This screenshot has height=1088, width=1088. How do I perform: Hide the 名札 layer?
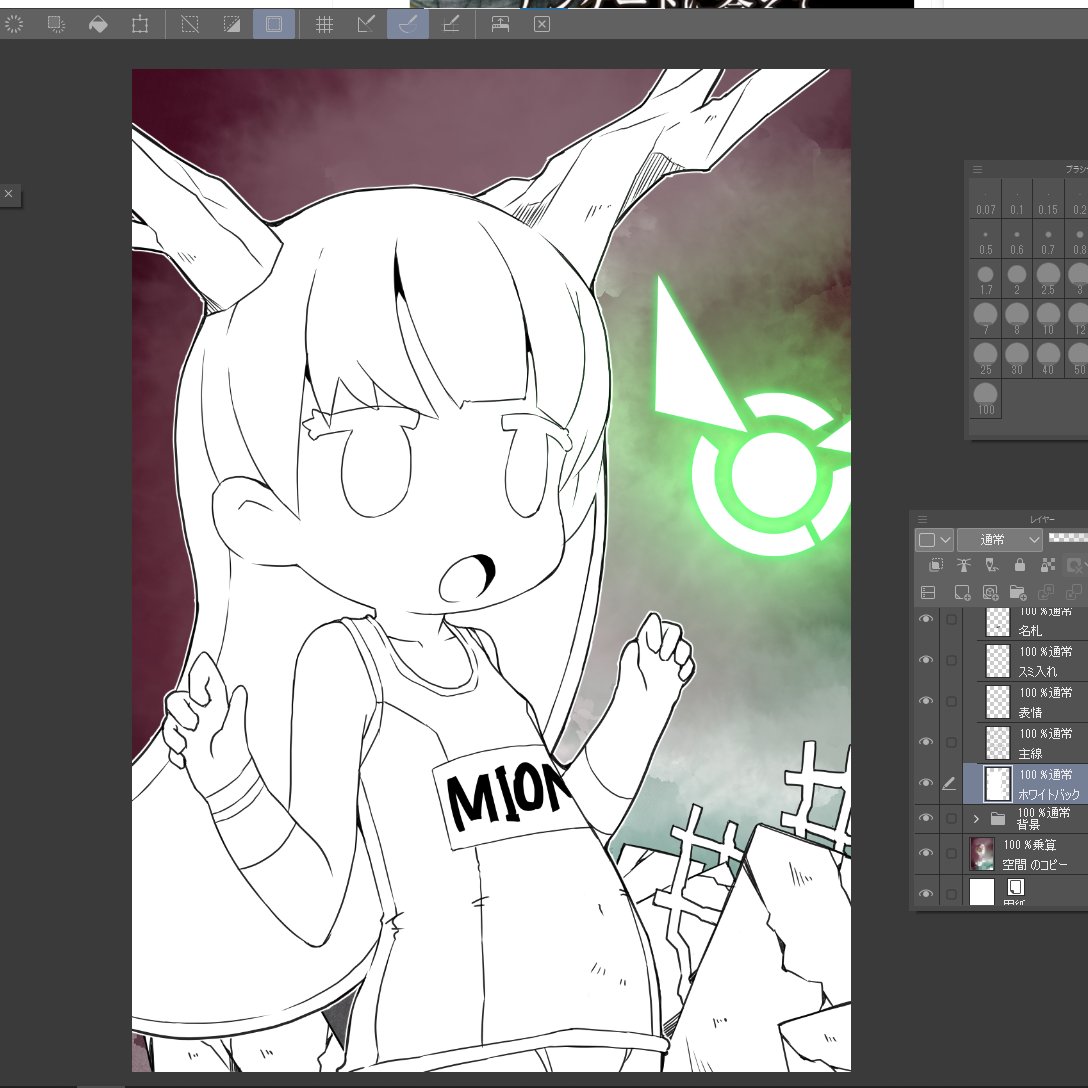click(926, 619)
